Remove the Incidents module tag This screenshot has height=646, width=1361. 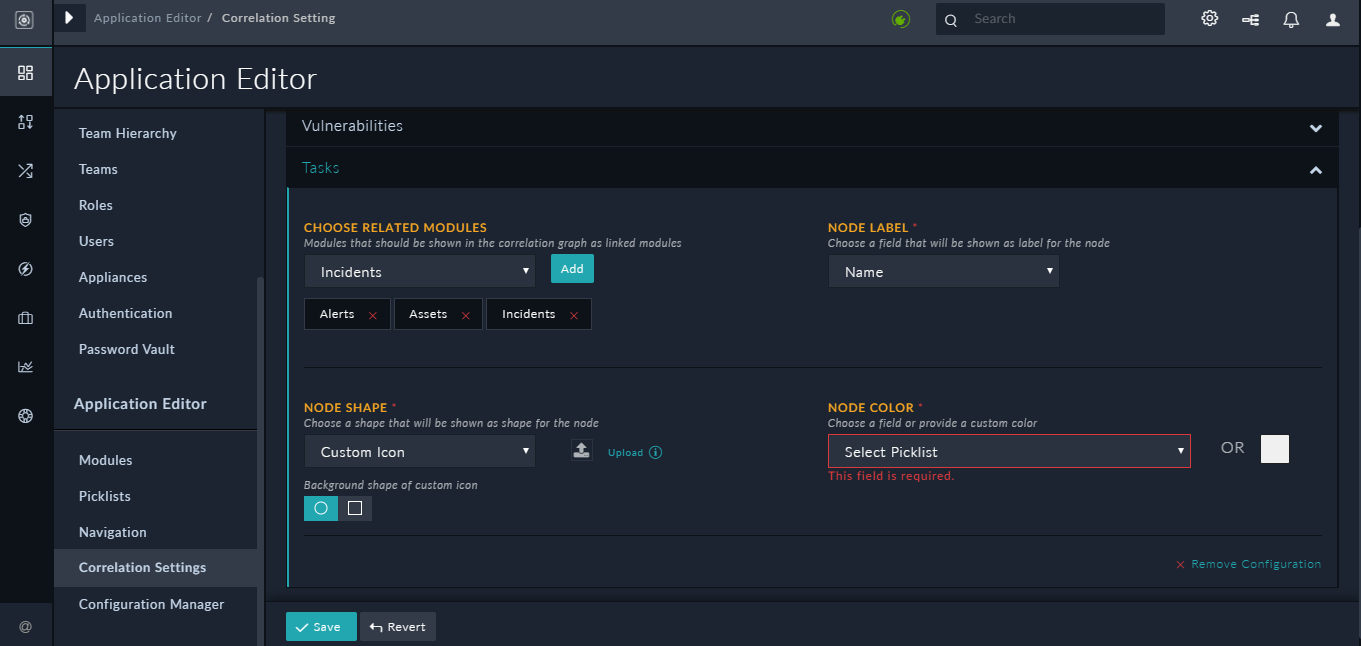(574, 315)
